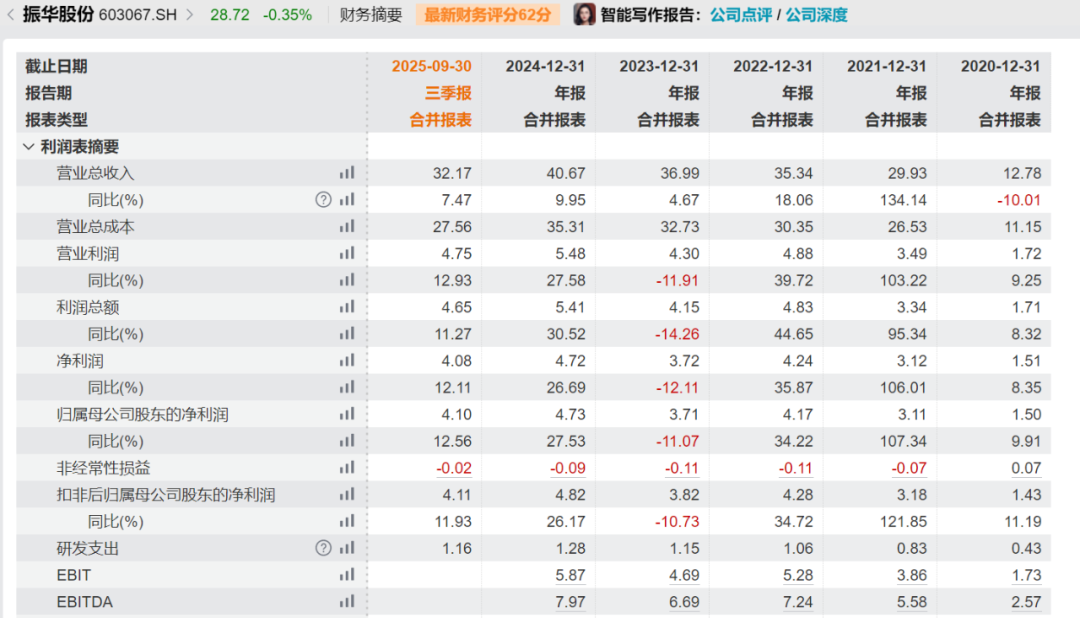This screenshot has height=618, width=1080.
Task: Show trend chart for 净利润 row
Action: point(347,361)
